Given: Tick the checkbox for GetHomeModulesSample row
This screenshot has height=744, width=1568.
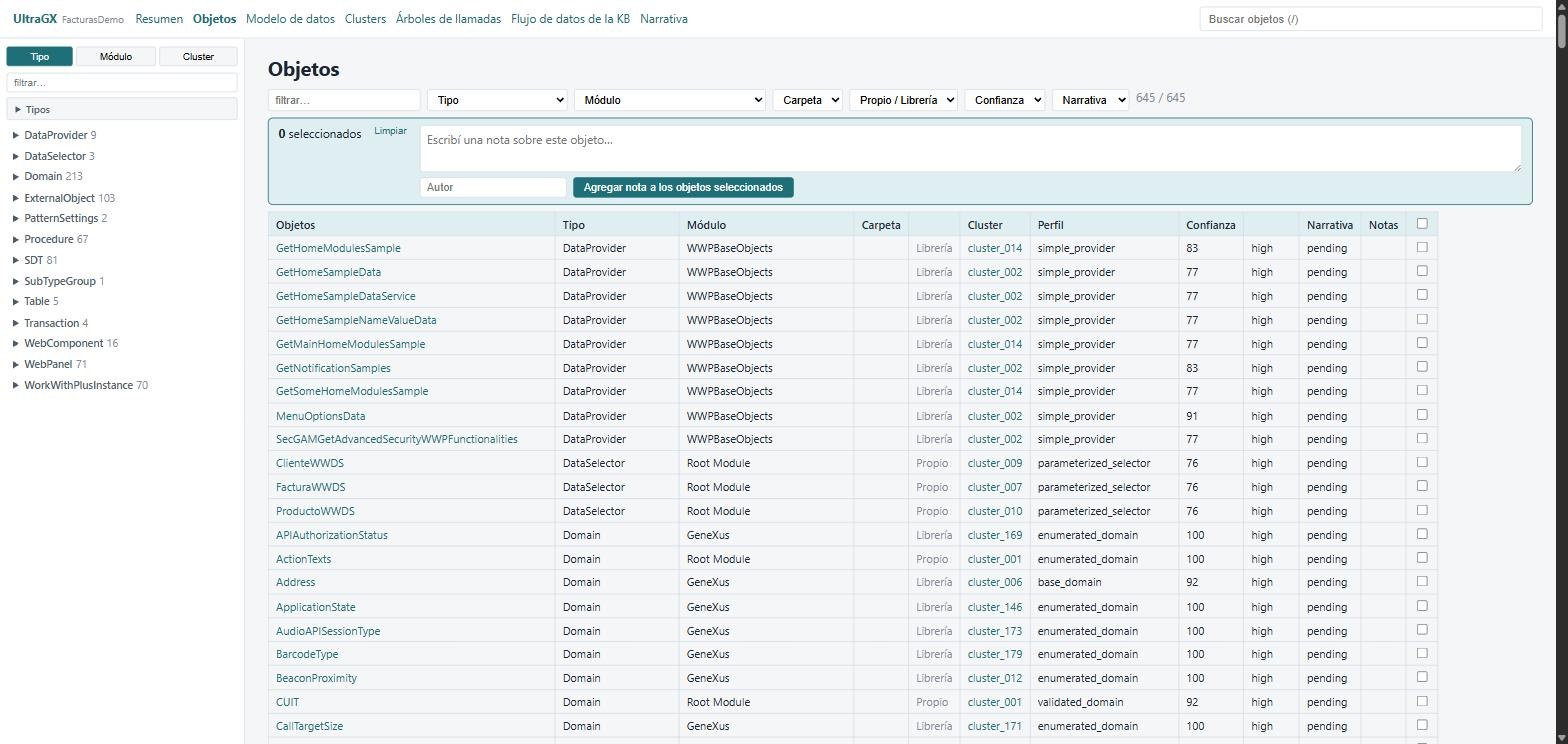Looking at the screenshot, I should click(x=1422, y=247).
